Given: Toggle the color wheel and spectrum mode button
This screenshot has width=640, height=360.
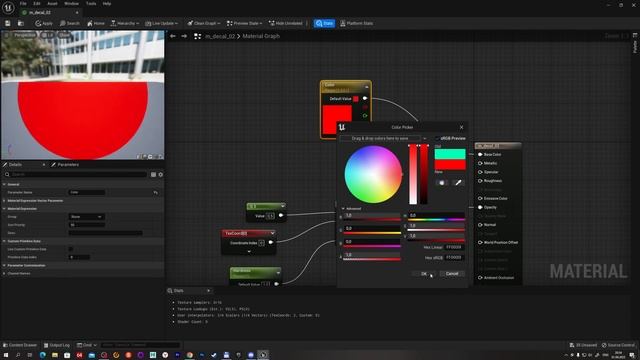Looking at the screenshot, I should pyautogui.click(x=442, y=182).
